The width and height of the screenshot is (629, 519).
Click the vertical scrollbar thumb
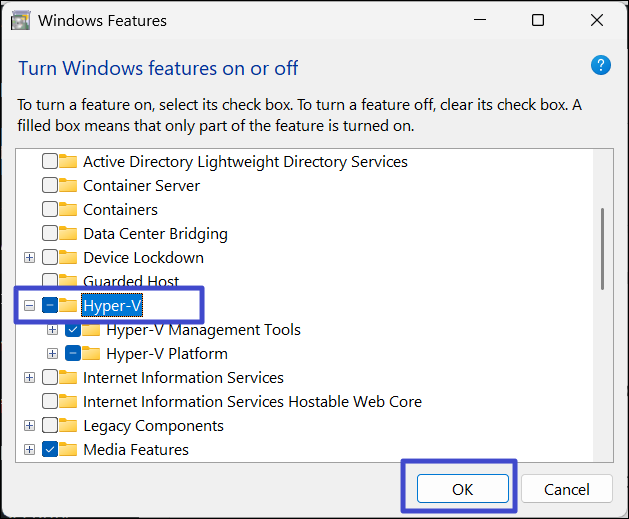coord(601,247)
